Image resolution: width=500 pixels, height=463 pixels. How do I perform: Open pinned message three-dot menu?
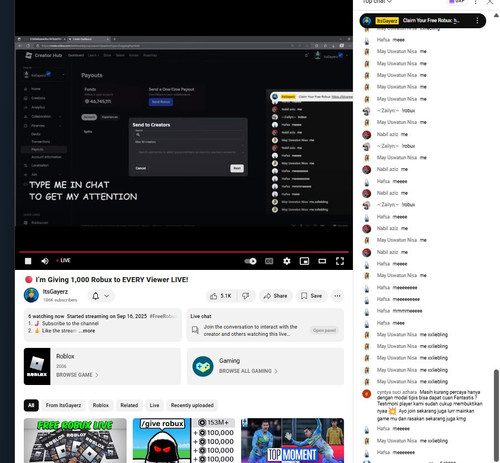click(x=477, y=21)
